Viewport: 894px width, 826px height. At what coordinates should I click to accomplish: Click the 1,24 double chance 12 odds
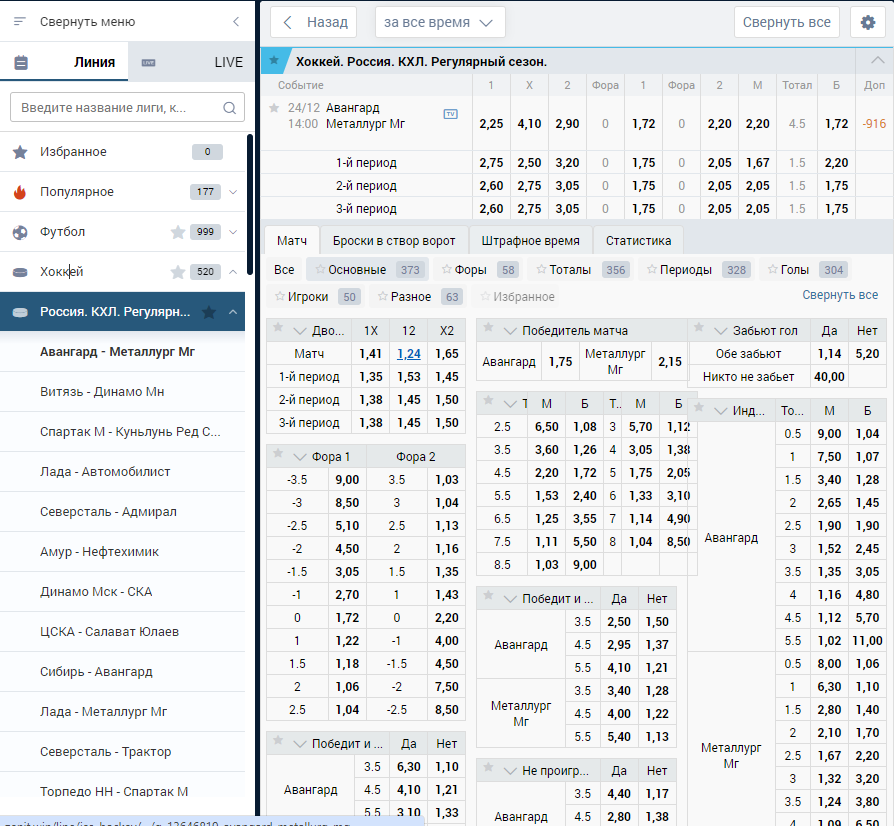[409, 353]
